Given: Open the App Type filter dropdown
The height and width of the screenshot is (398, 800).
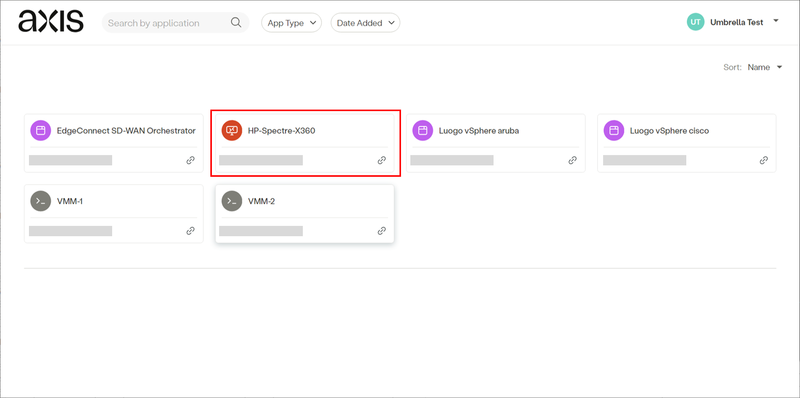Looking at the screenshot, I should (291, 23).
